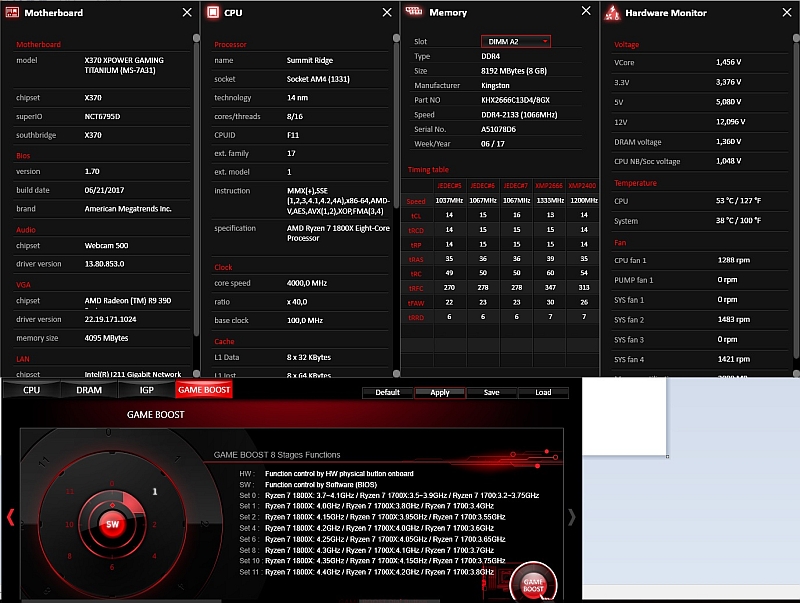The image size is (800, 603).
Task: Click the JEDEC#5 timing column header
Action: coord(449,186)
